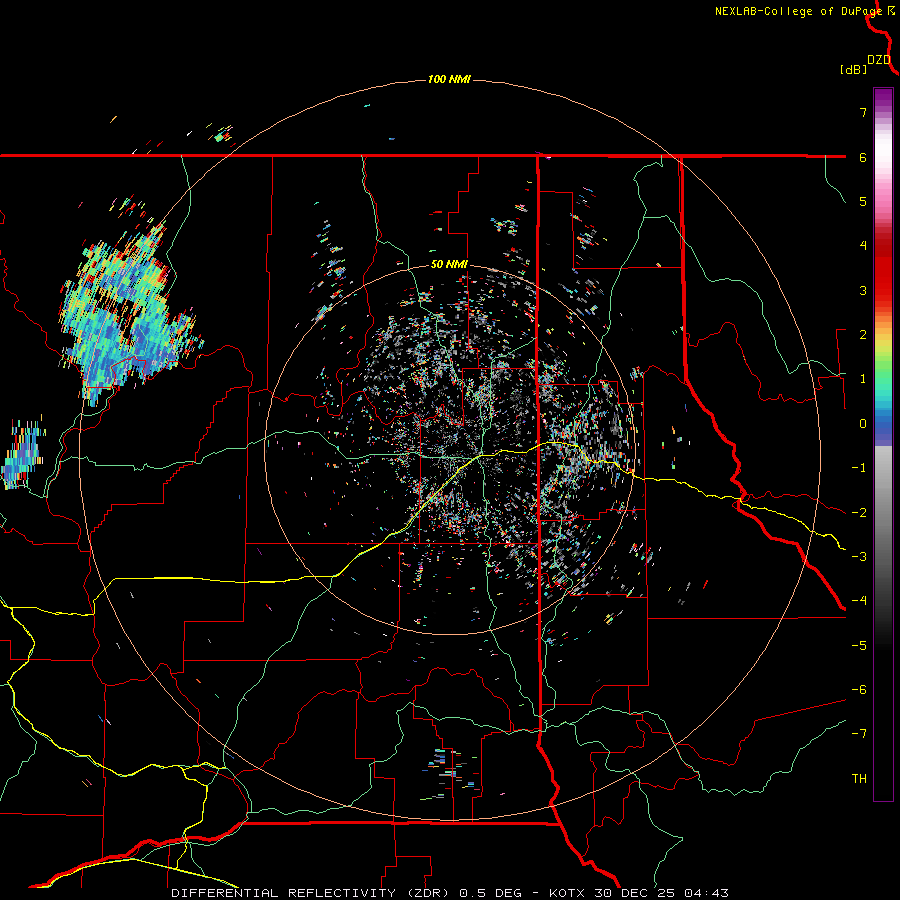Click the 'DZD' color scale title
Viewport: 900px width, 900px height.
pos(879,60)
